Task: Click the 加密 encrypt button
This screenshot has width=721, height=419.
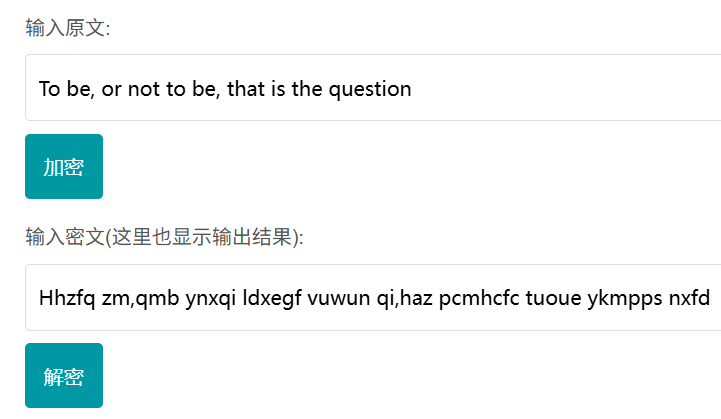Action: coord(63,167)
